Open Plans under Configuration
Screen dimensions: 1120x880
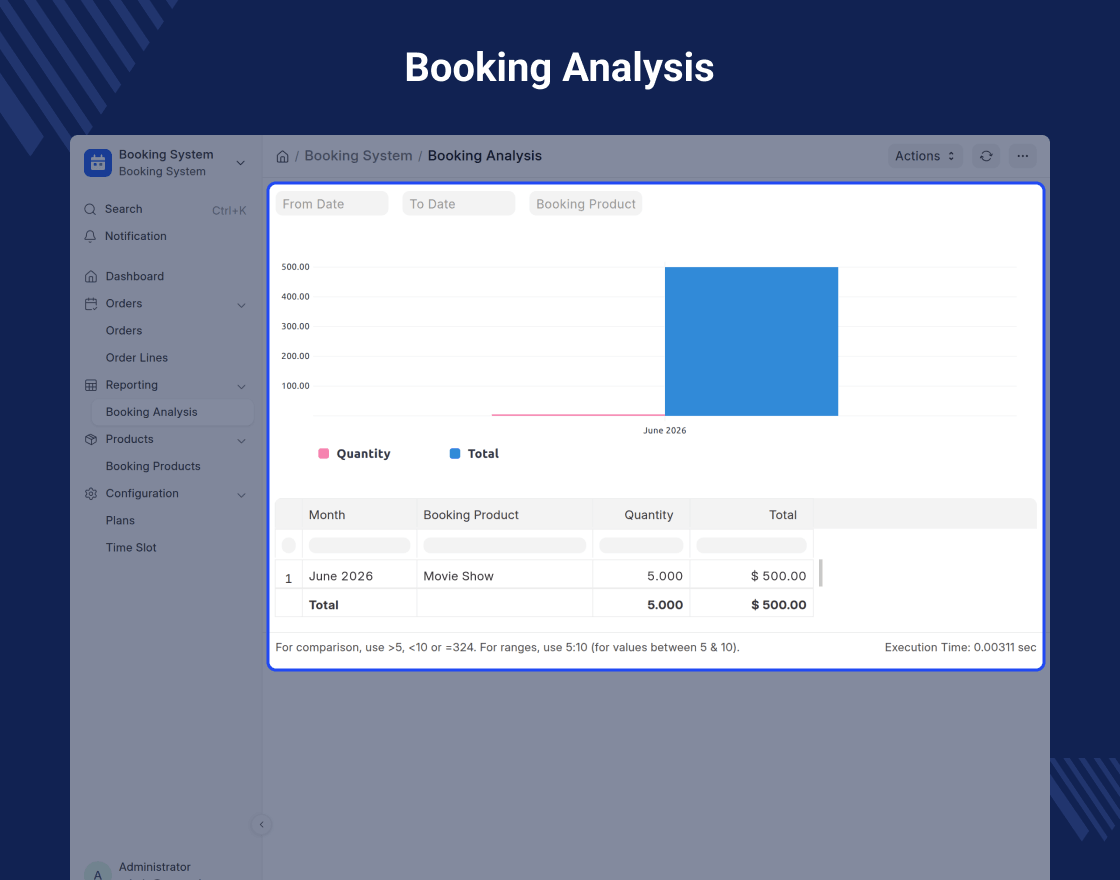[120, 521]
